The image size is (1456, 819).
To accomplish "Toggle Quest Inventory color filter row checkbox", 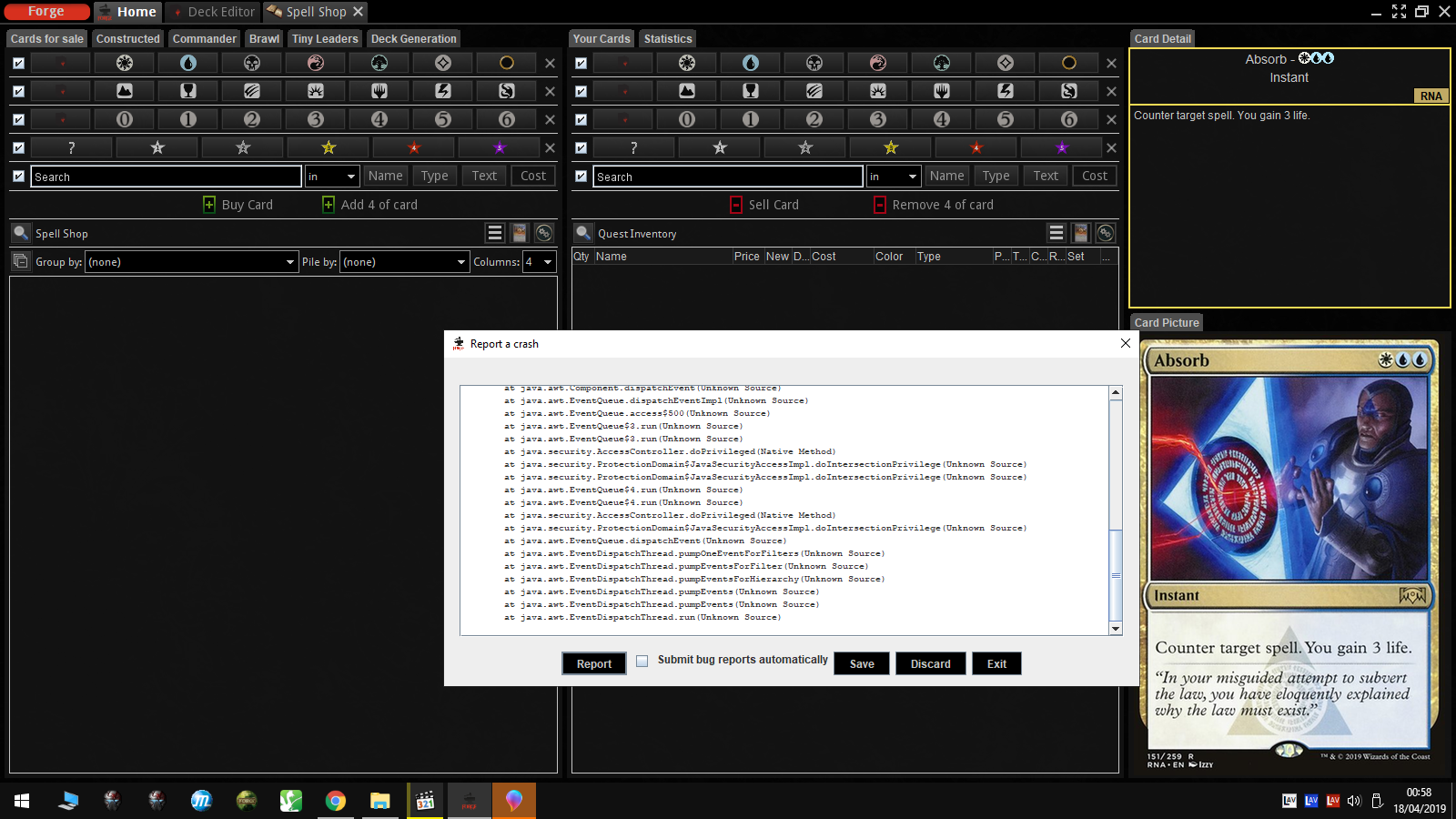I will 581,63.
